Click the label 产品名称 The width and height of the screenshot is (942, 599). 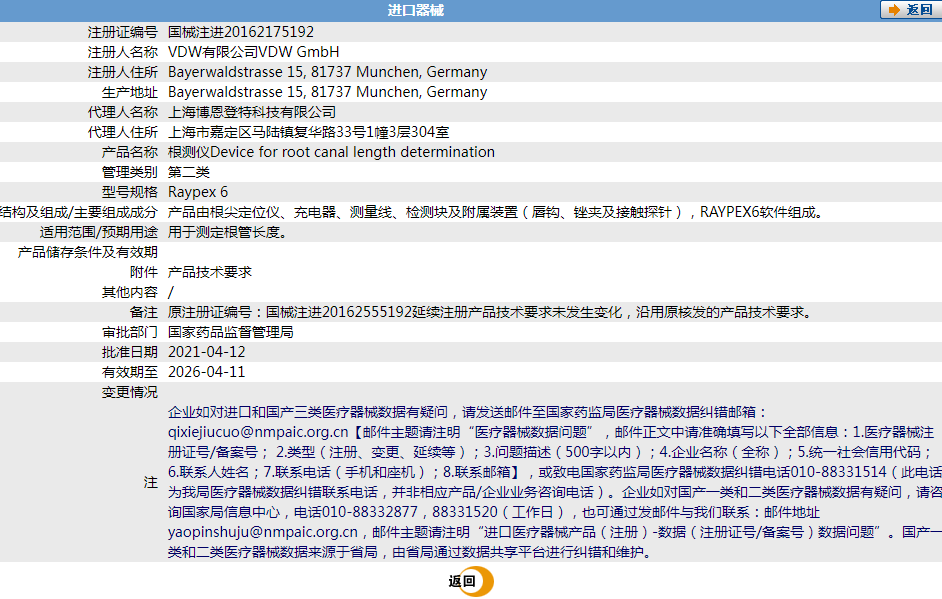[130, 152]
